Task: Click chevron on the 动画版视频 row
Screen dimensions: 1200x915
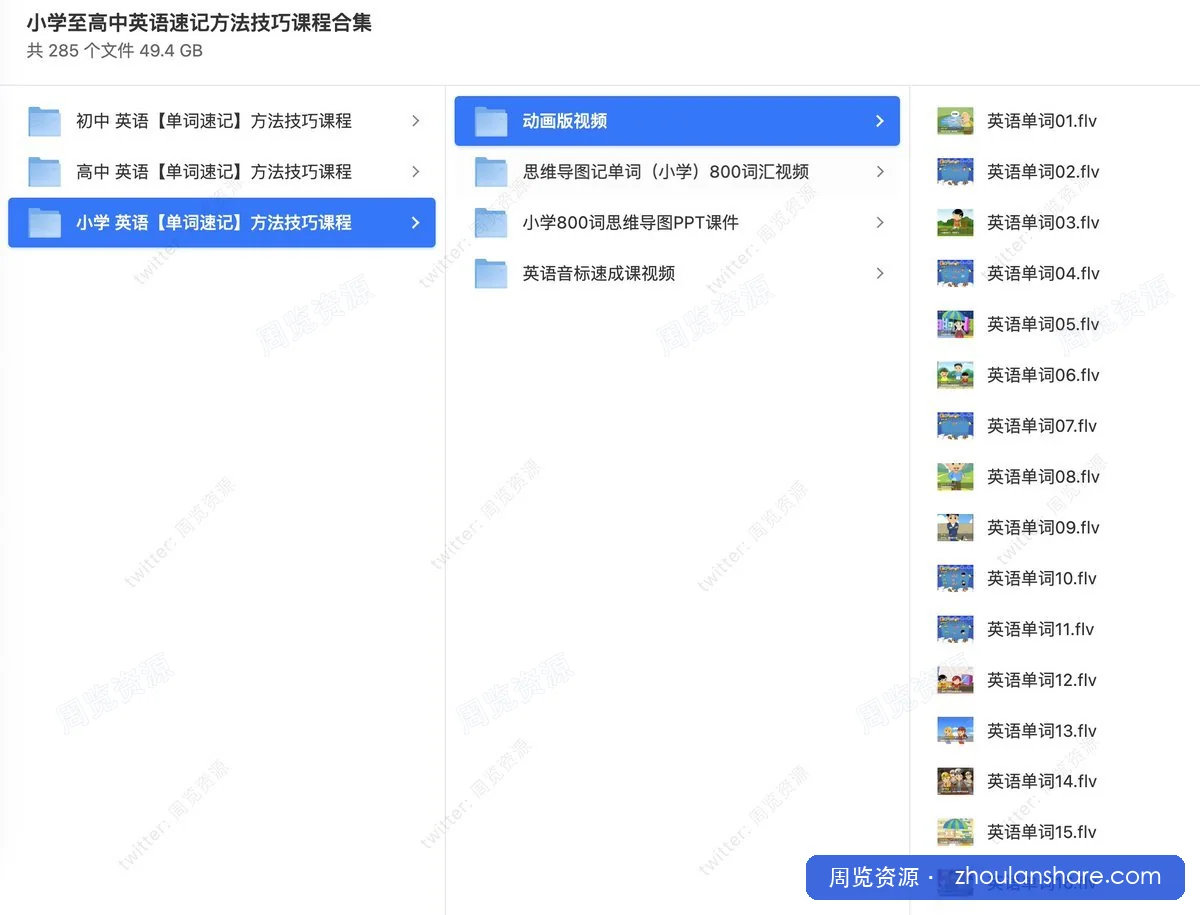Action: point(880,121)
